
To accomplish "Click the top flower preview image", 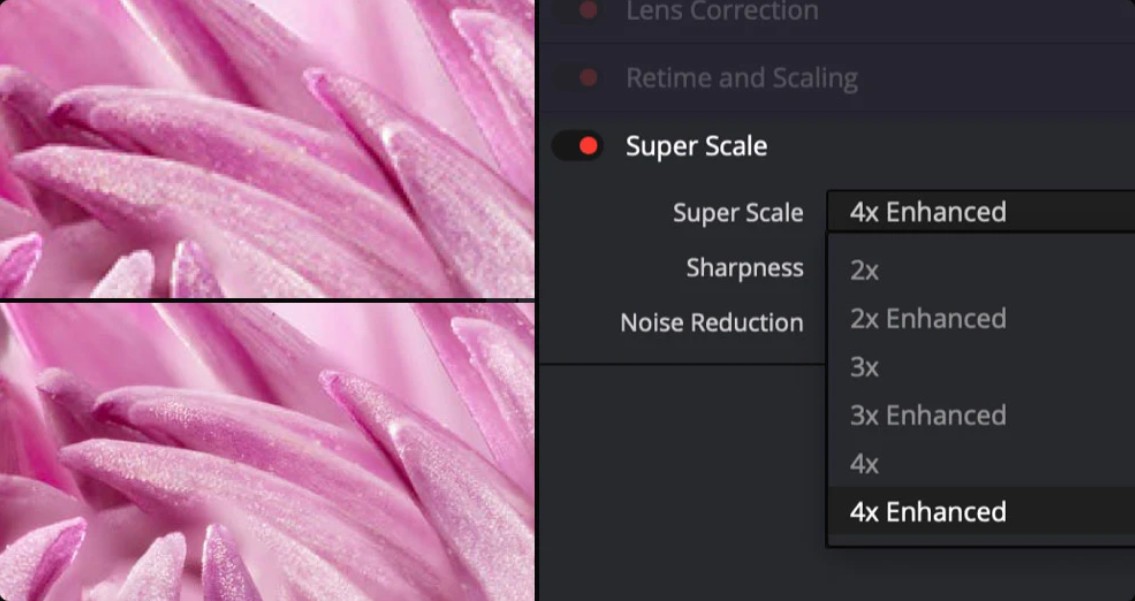I will pyautogui.click(x=267, y=148).
